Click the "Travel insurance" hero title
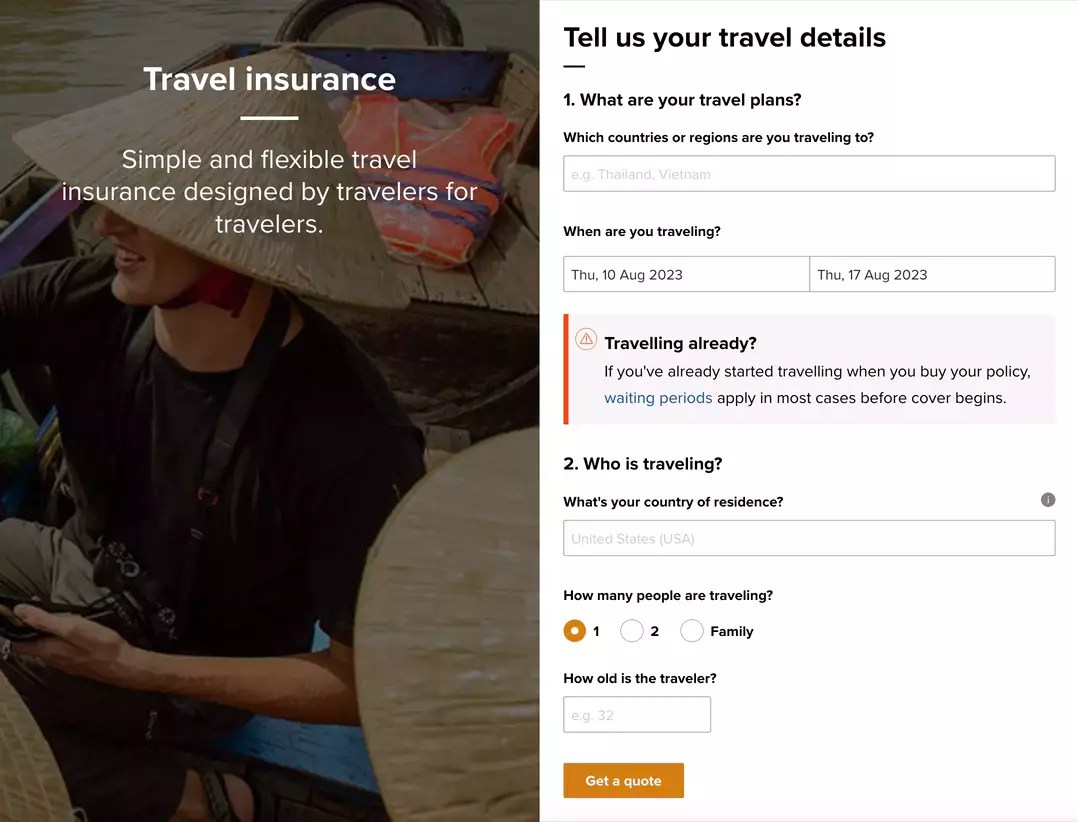1078x822 pixels. (x=268, y=78)
